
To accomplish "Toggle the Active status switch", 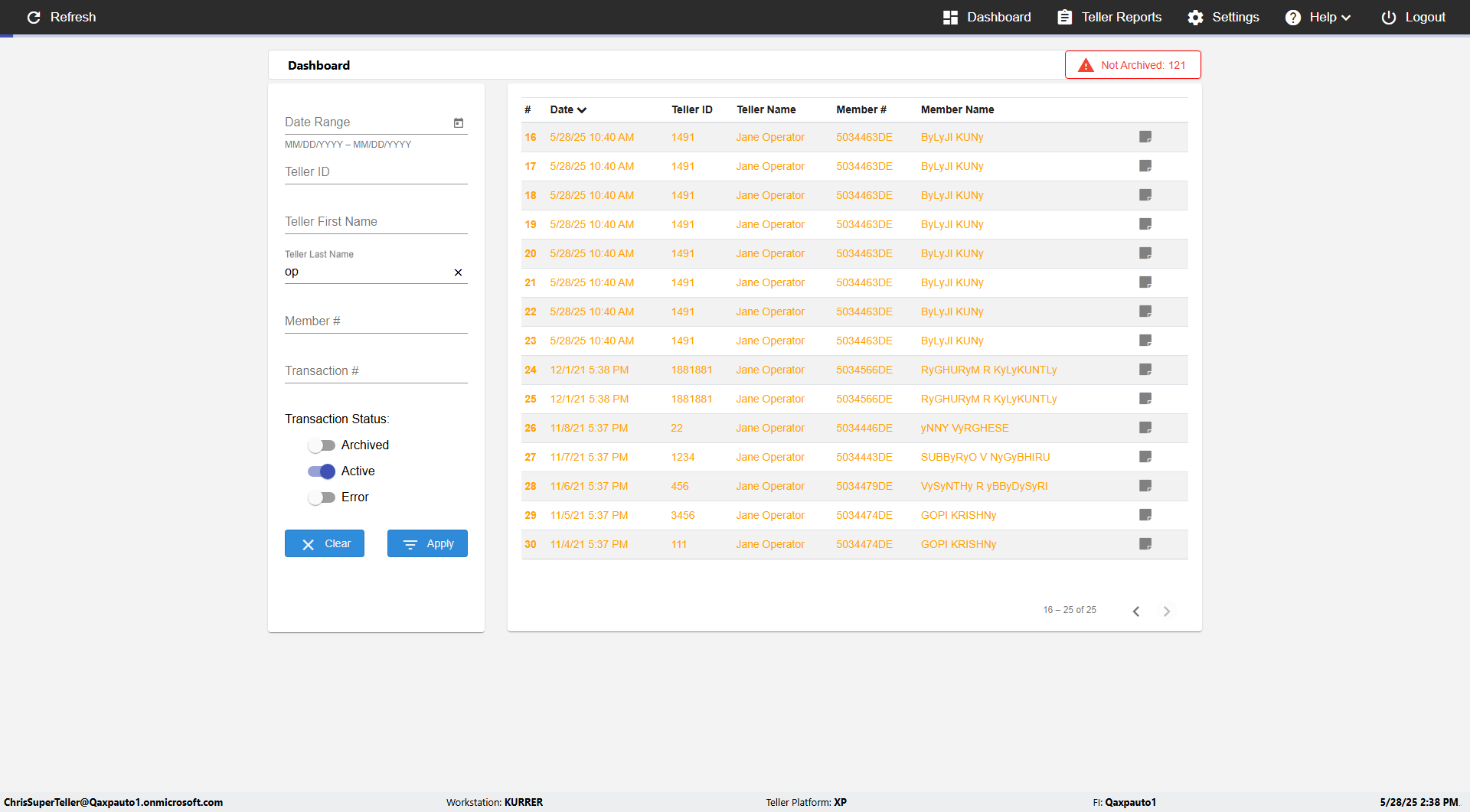I will 322,471.
